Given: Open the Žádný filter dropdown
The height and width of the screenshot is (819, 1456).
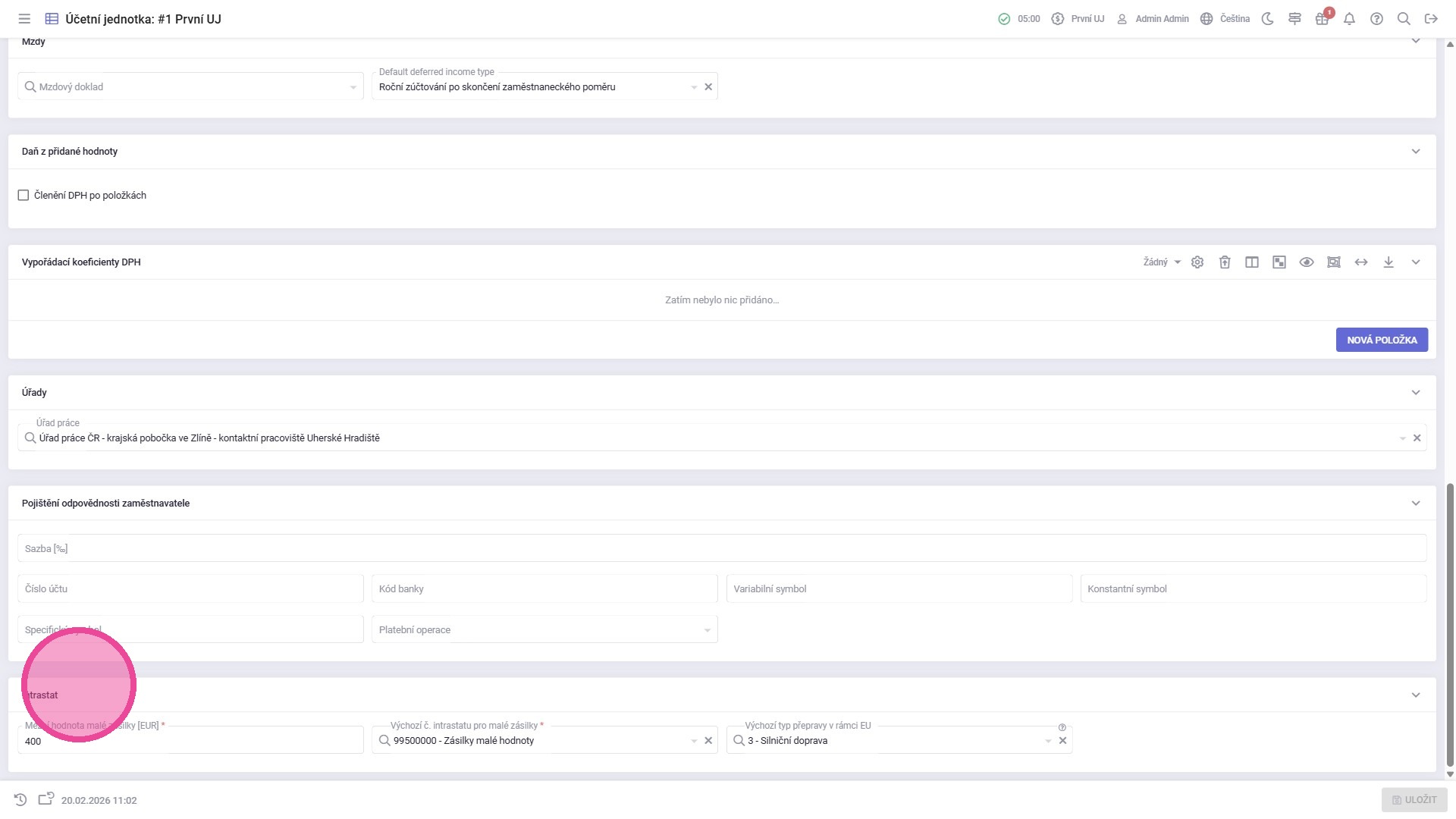Looking at the screenshot, I should point(1162,262).
